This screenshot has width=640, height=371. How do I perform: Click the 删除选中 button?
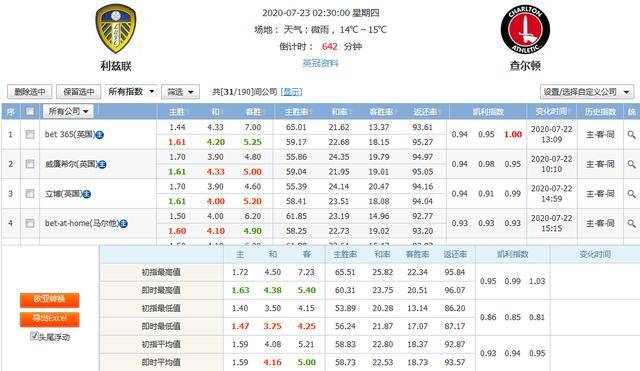pos(29,92)
